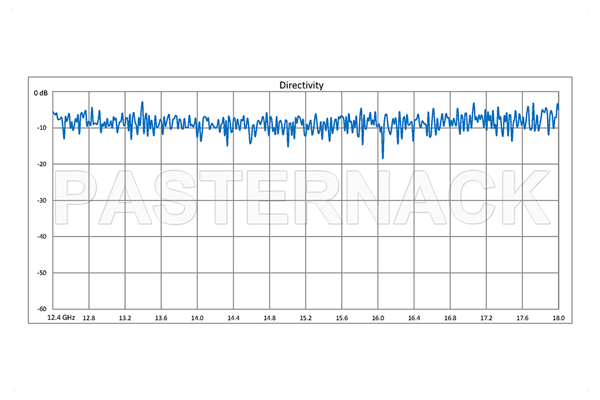Select the -60 y-axis label
This screenshot has width=600, height=400.
pyautogui.click(x=43, y=309)
